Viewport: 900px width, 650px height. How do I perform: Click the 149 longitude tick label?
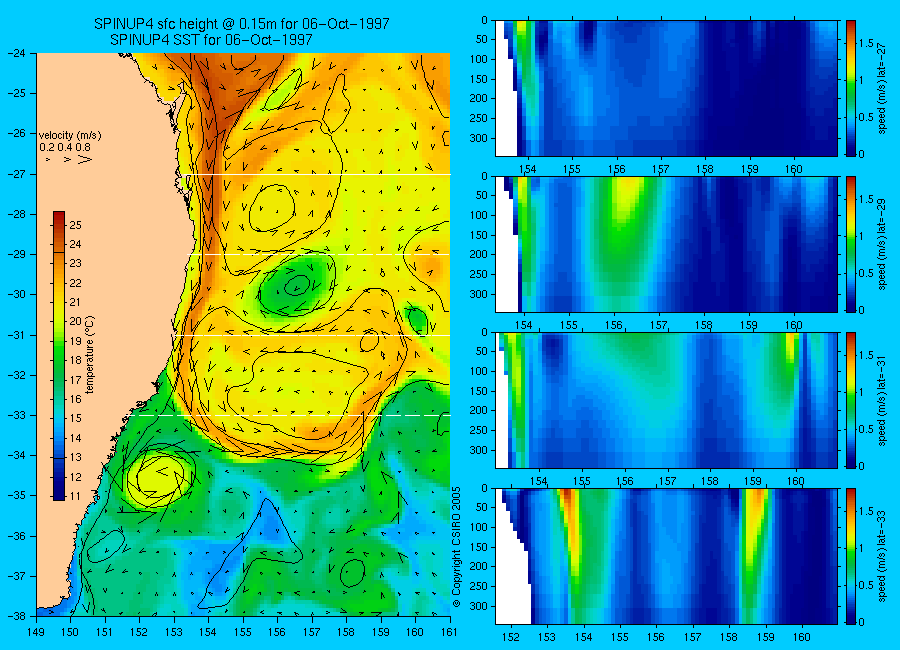36,632
